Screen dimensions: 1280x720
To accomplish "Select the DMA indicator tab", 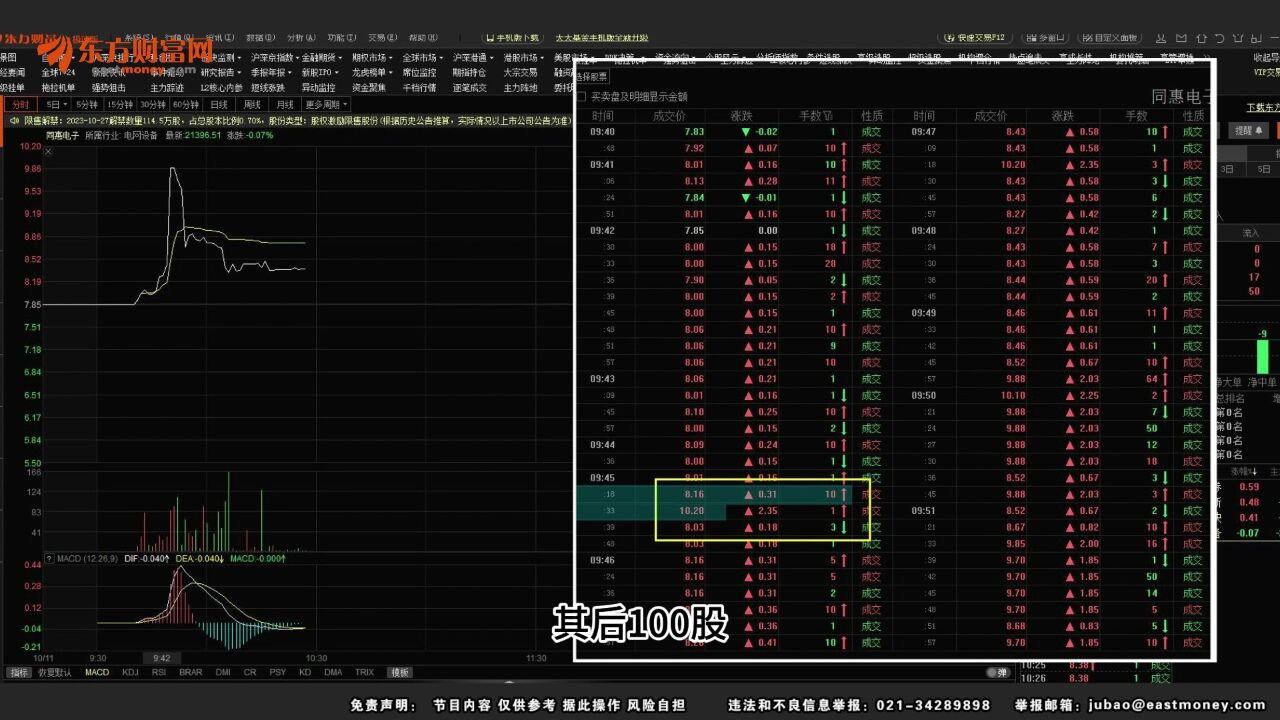I will point(333,672).
